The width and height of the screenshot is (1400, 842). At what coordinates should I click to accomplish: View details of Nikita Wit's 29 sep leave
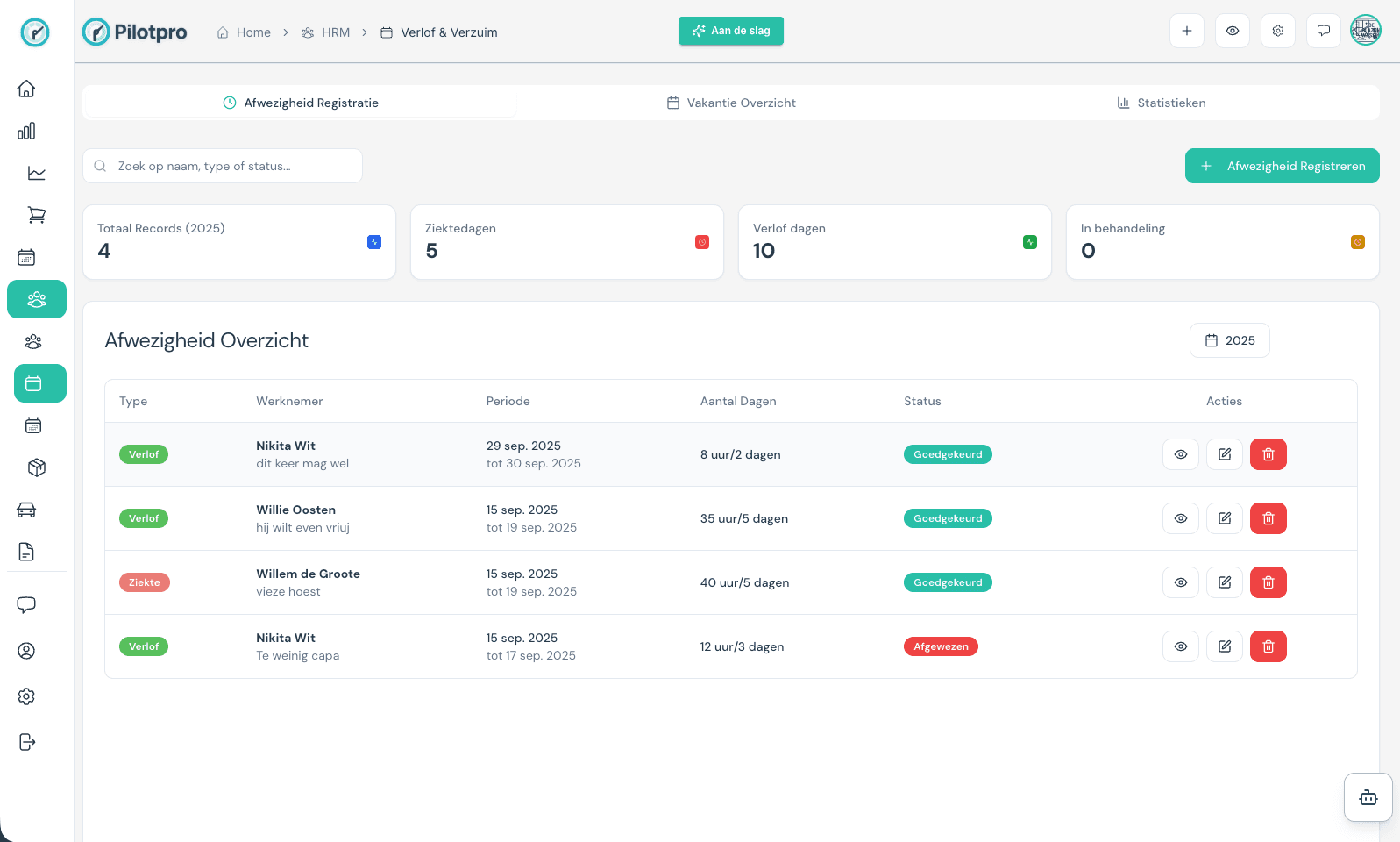click(x=1180, y=454)
